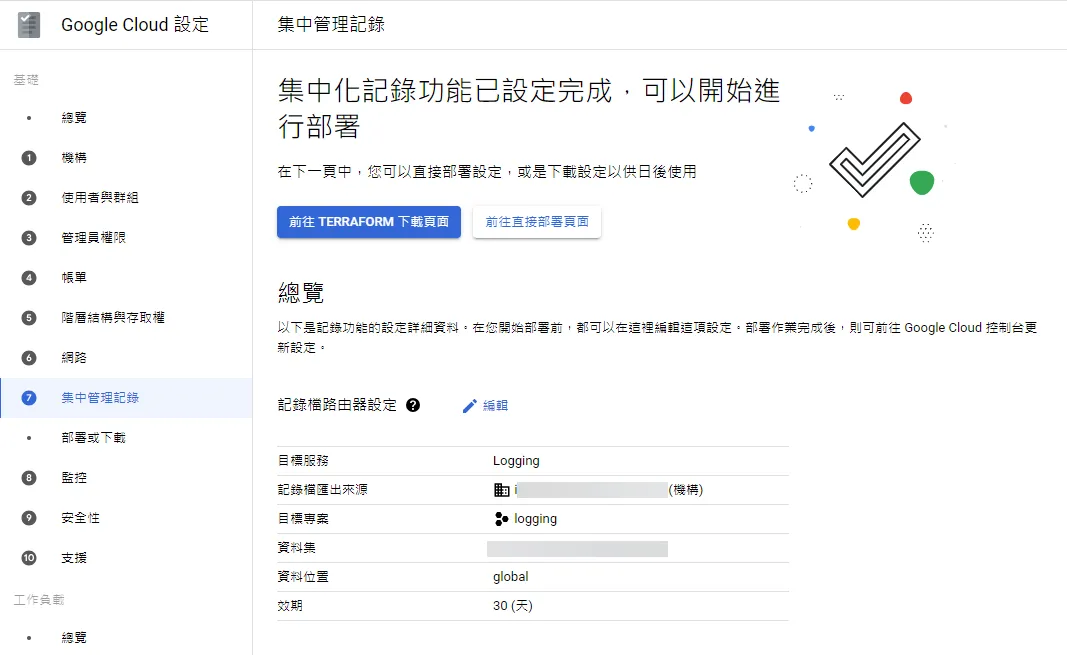This screenshot has height=655, width=1067.
Task: Go to step 8 監控
Action: [x=73, y=477]
